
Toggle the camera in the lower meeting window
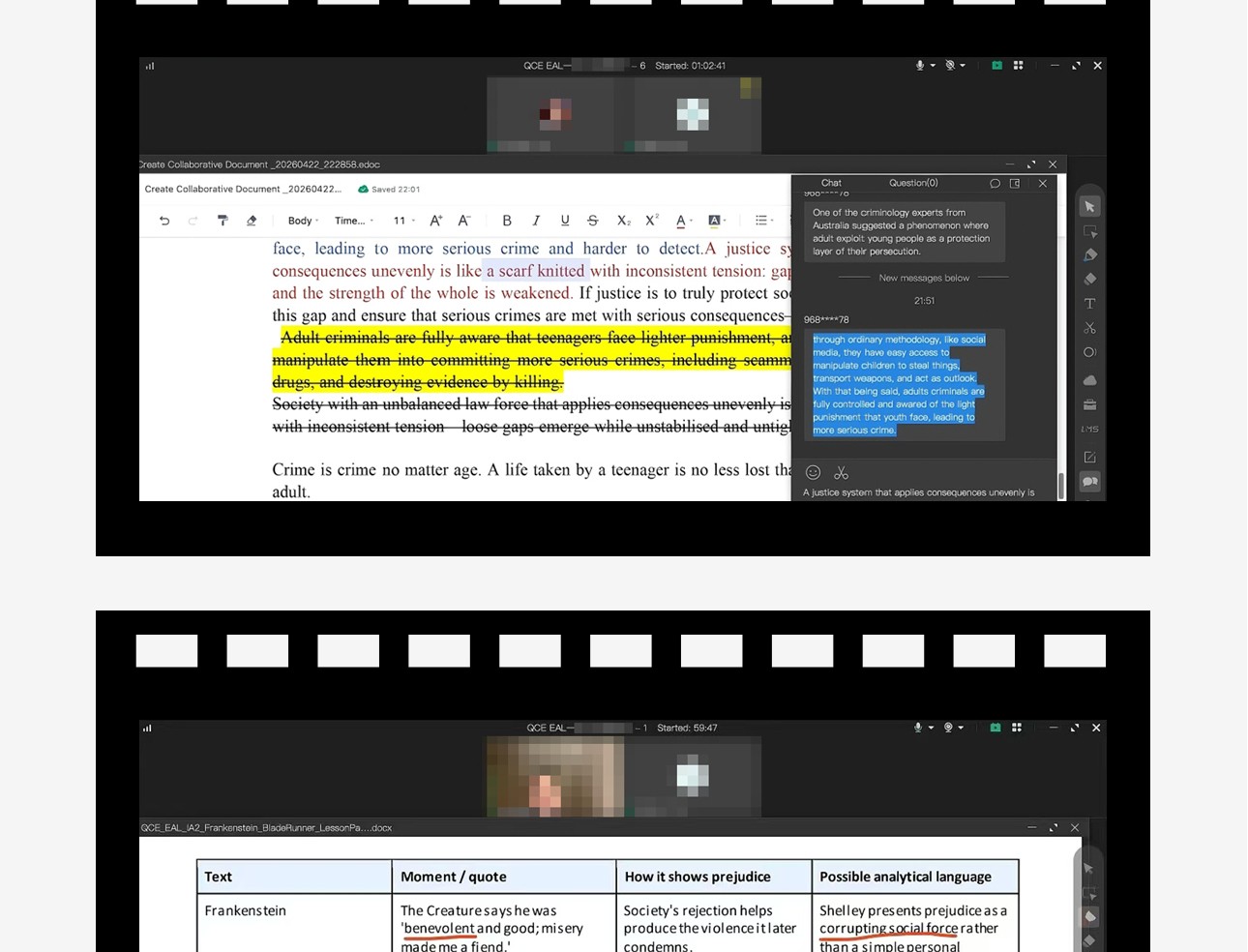pos(948,728)
